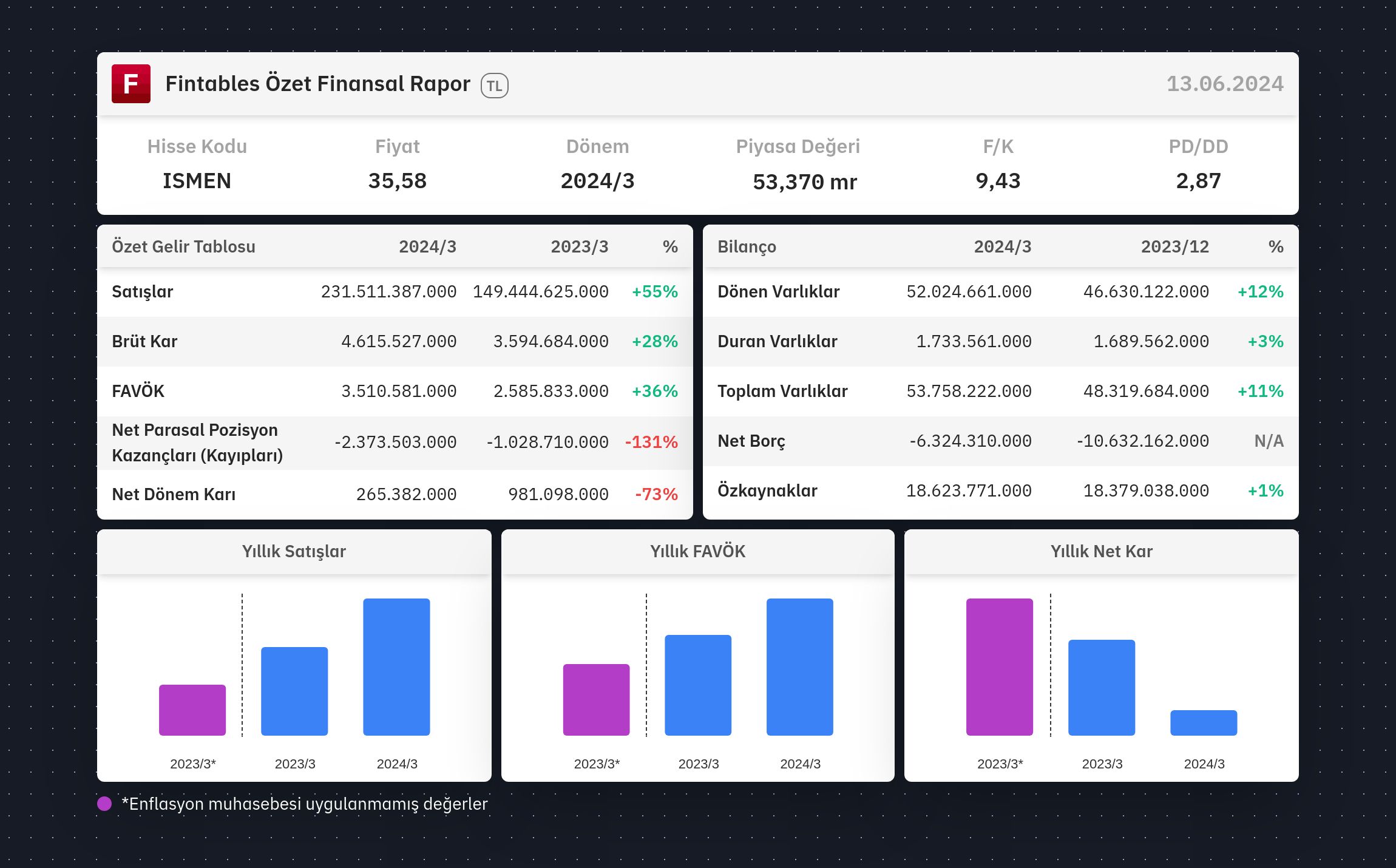Click the red Fintables F logo
The image size is (1396, 868).
[x=131, y=84]
